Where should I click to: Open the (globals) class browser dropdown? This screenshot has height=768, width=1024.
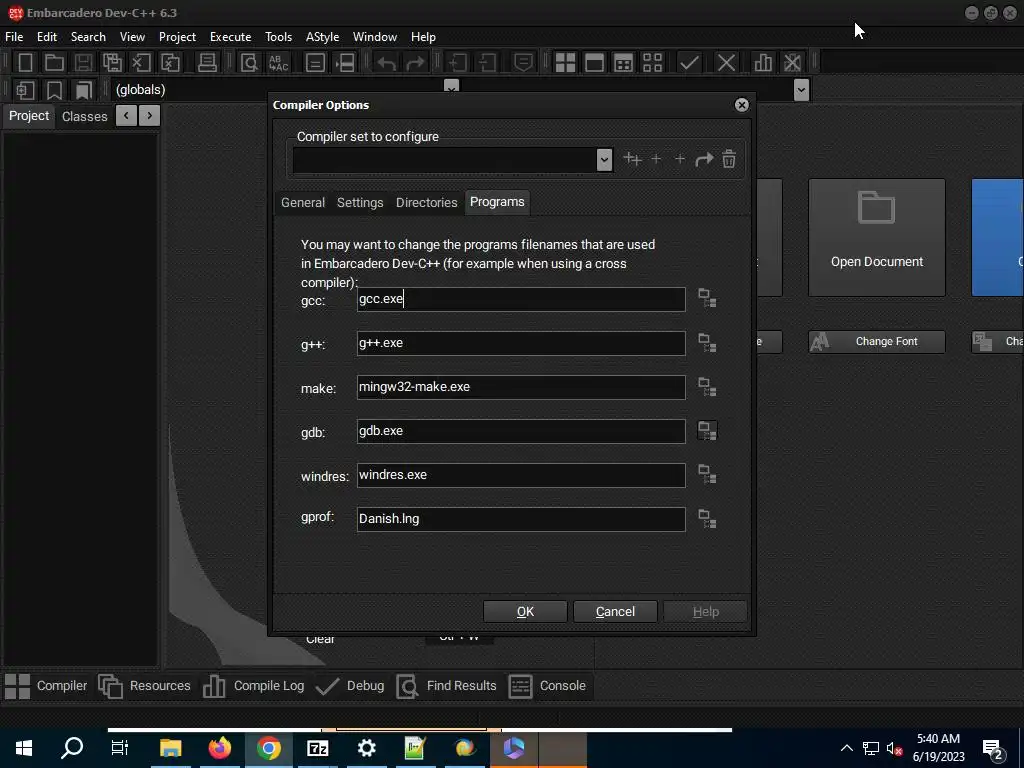pyautogui.click(x=451, y=87)
